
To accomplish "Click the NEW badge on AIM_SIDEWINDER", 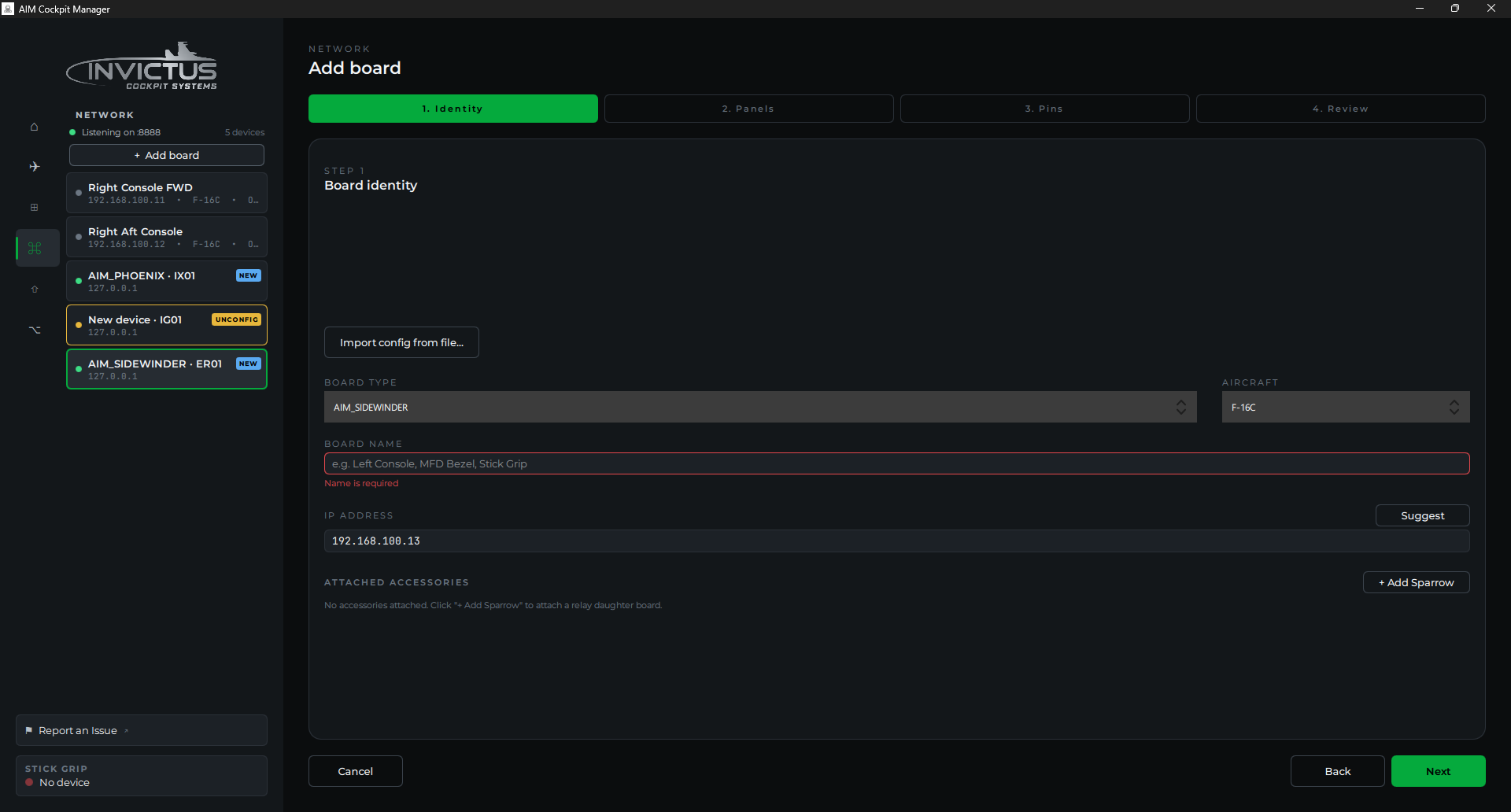I will [248, 364].
